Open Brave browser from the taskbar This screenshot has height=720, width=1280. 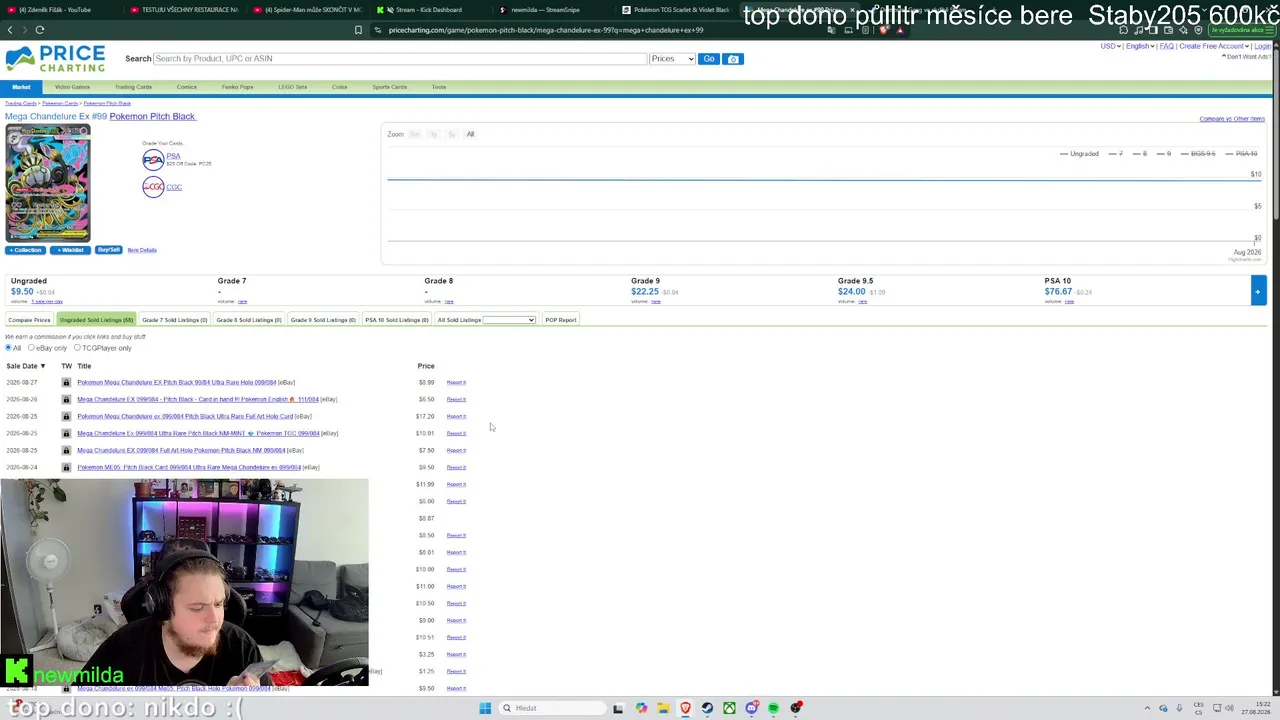point(685,708)
